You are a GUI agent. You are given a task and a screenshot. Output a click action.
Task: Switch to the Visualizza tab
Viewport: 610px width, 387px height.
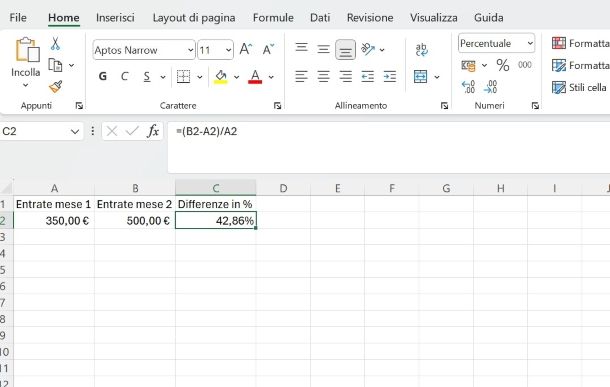pyautogui.click(x=433, y=18)
